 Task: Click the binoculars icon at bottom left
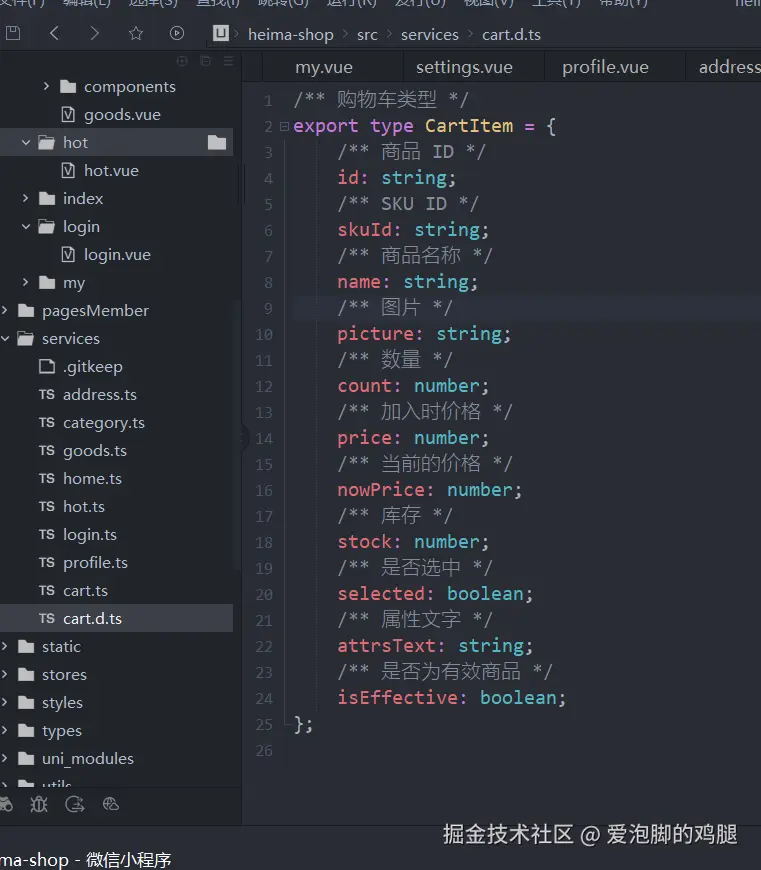(x=6, y=804)
